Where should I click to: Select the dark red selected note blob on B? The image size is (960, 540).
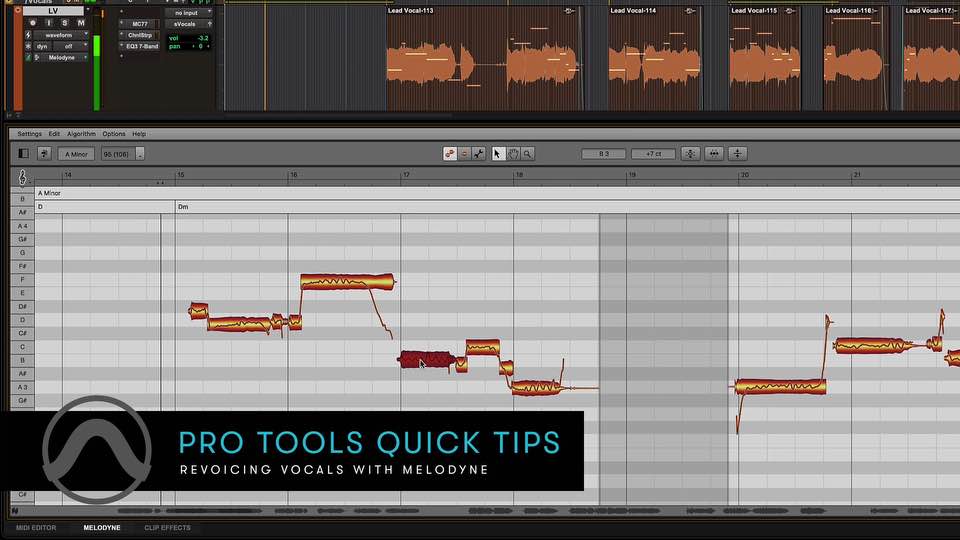[x=427, y=360]
